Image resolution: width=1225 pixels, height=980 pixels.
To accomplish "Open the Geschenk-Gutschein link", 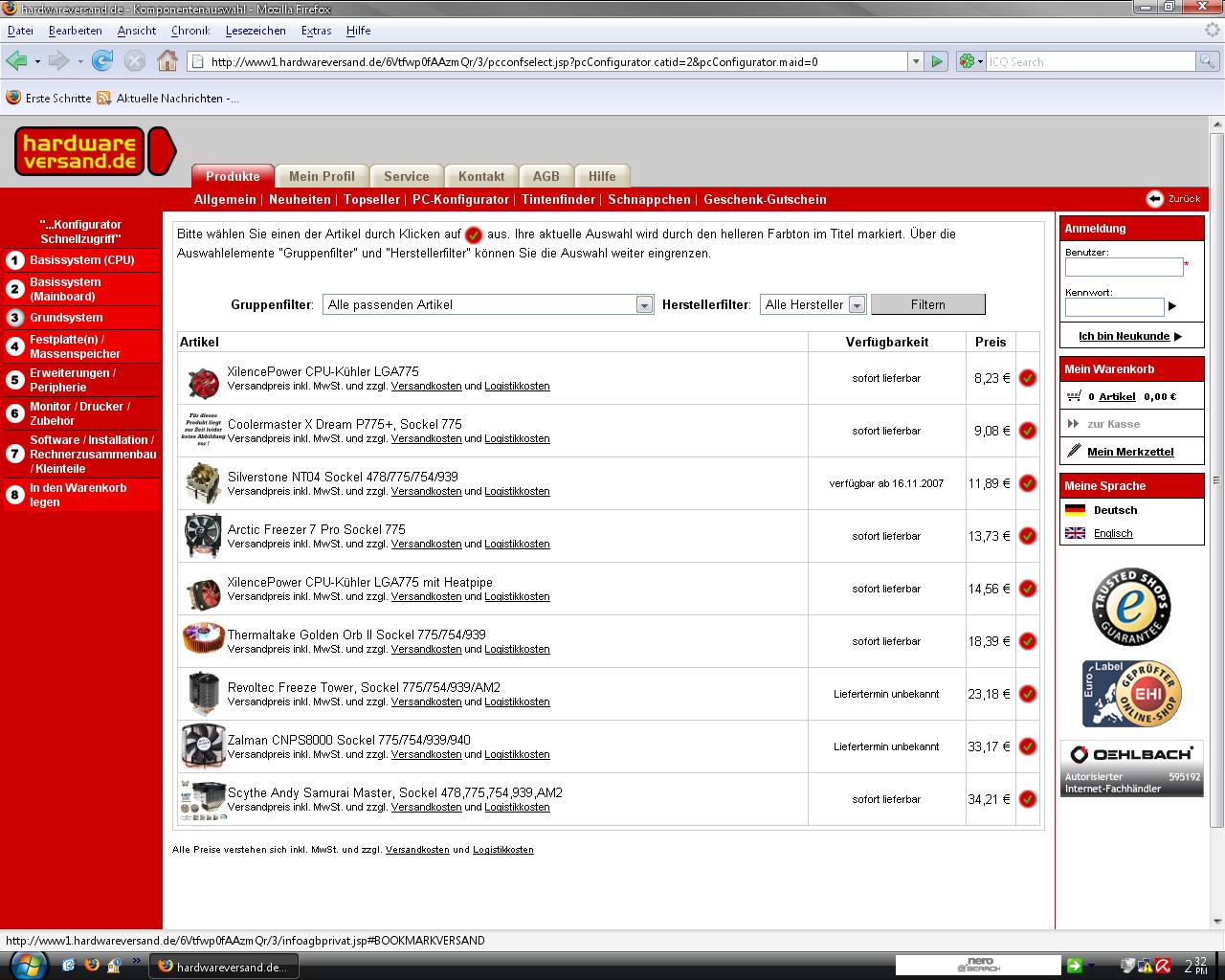I will point(765,199).
